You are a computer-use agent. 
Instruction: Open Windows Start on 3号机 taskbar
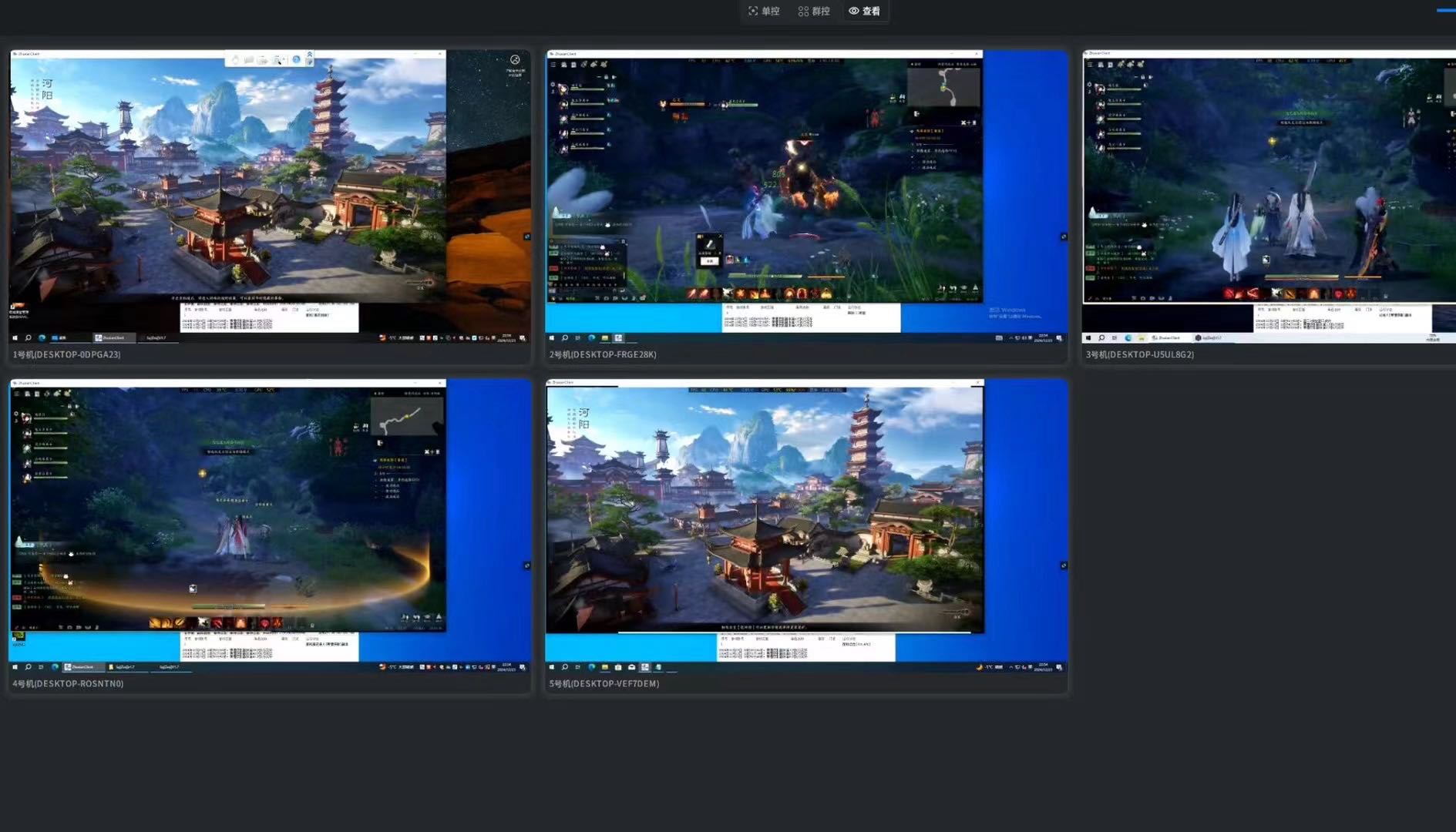1088,337
